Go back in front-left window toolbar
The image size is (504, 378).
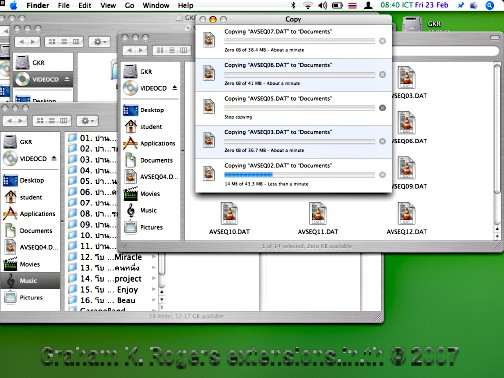(10, 121)
